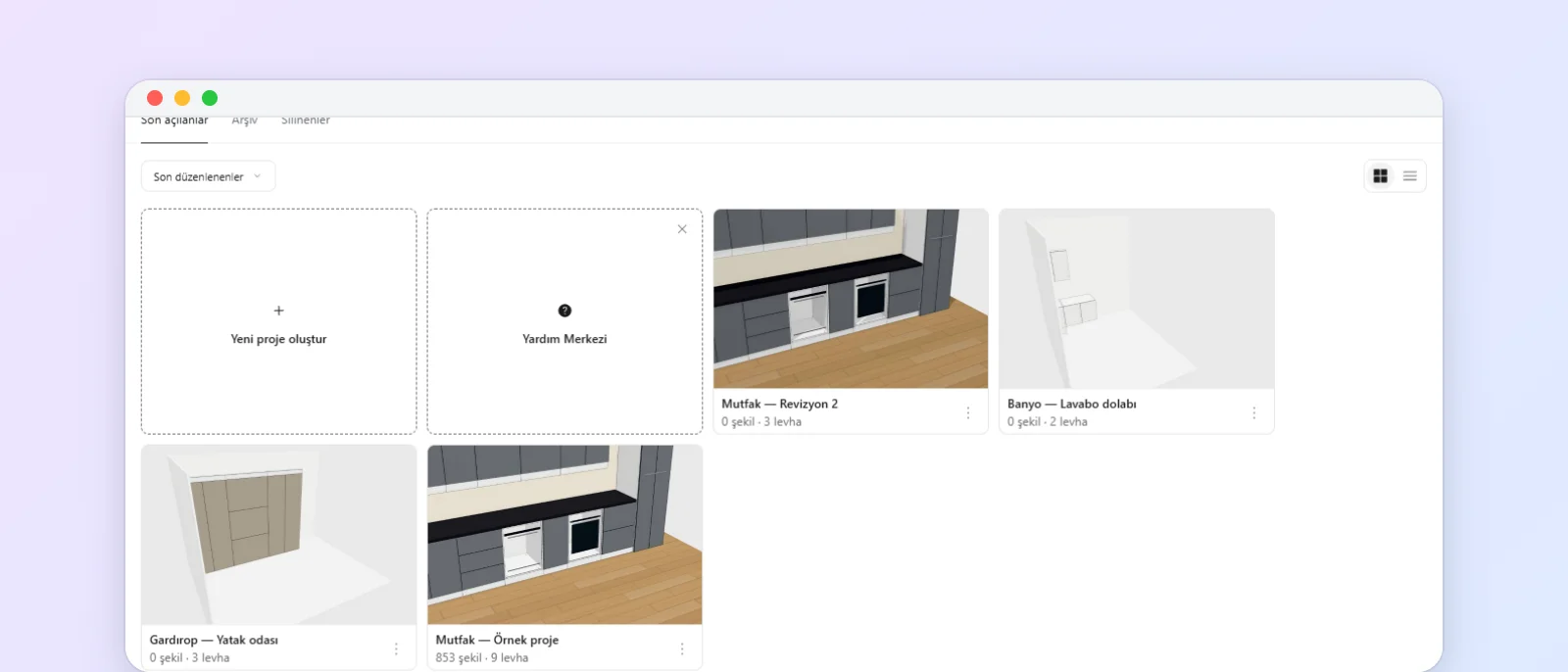Switch to the Silinenler tab

click(306, 121)
